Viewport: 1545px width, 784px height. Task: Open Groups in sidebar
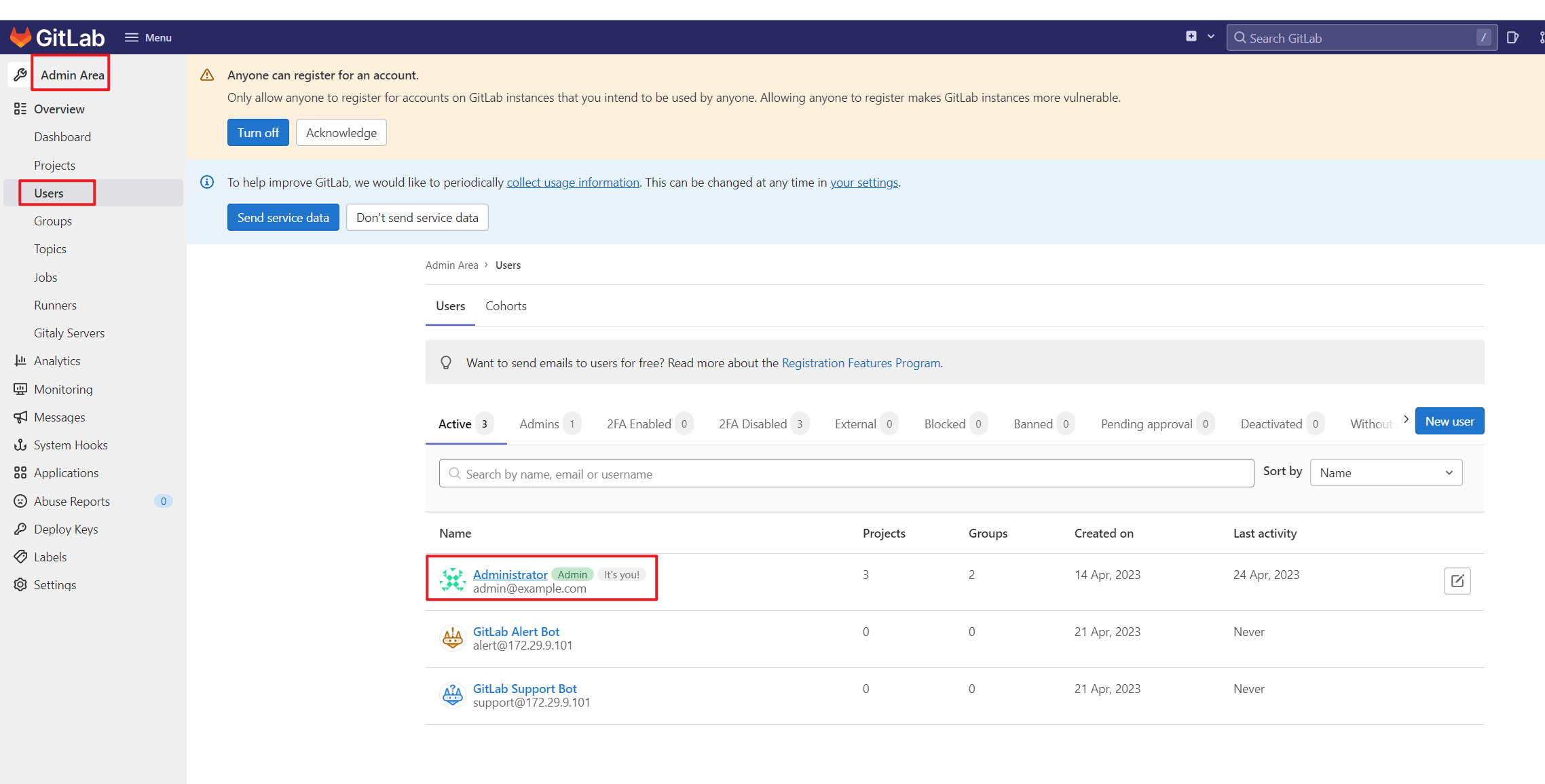[x=53, y=221]
